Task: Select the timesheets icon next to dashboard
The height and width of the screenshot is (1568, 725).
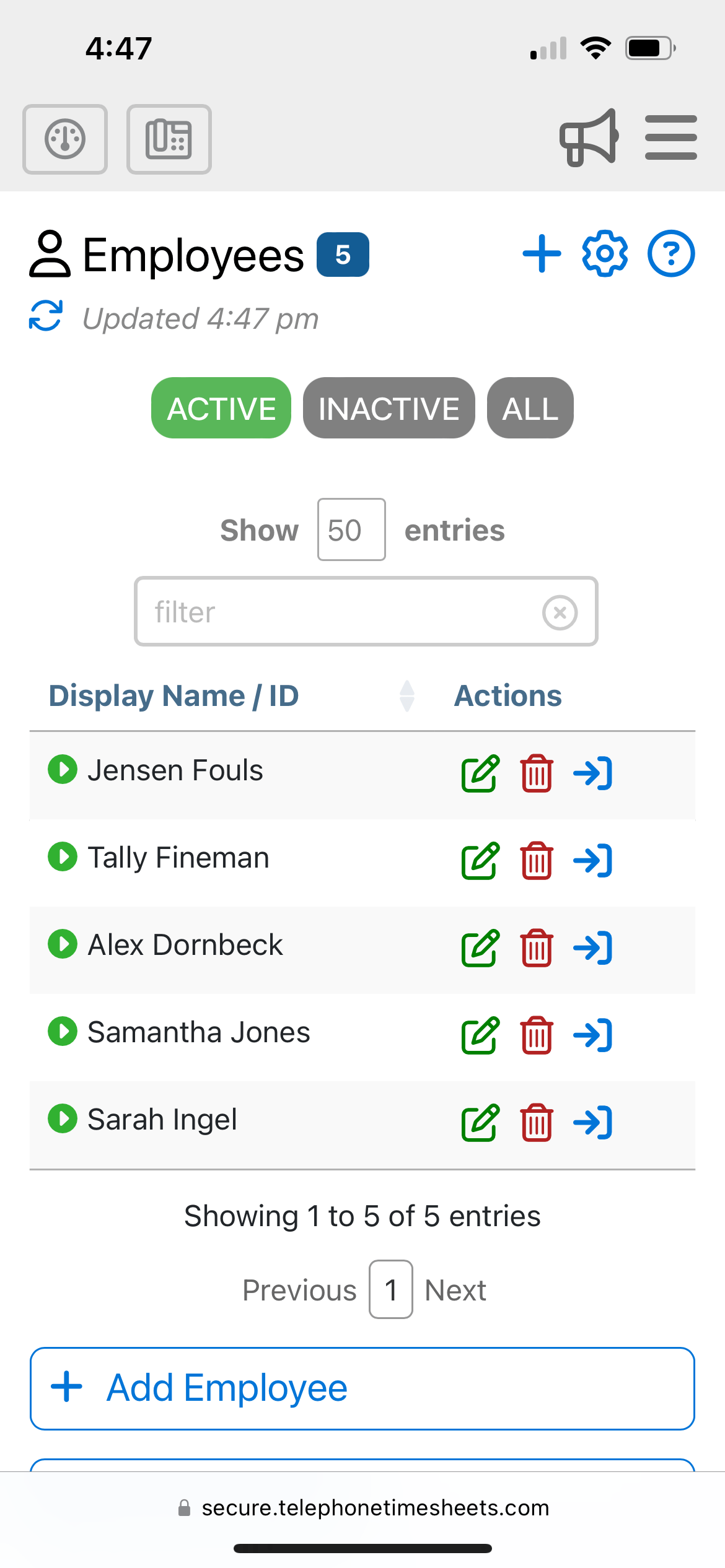Action: point(168,139)
